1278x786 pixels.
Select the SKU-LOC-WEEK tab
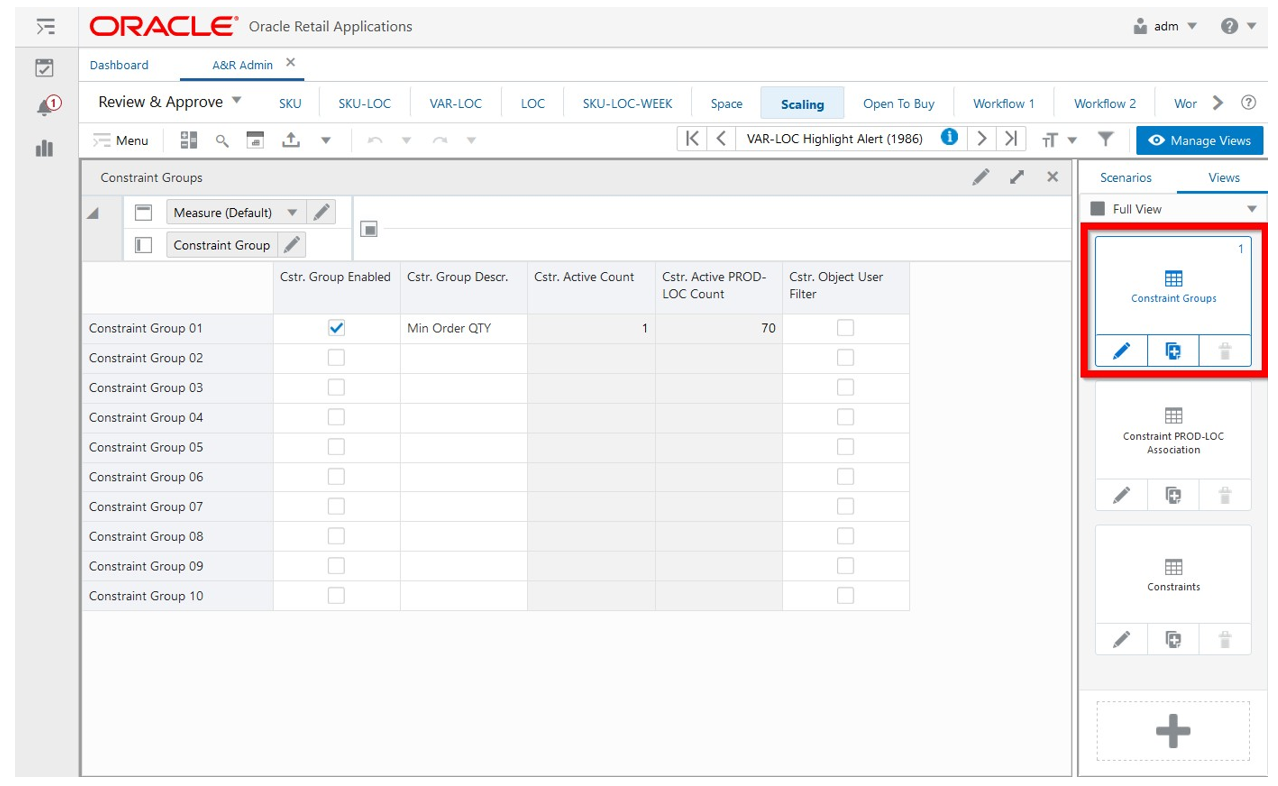coord(628,103)
